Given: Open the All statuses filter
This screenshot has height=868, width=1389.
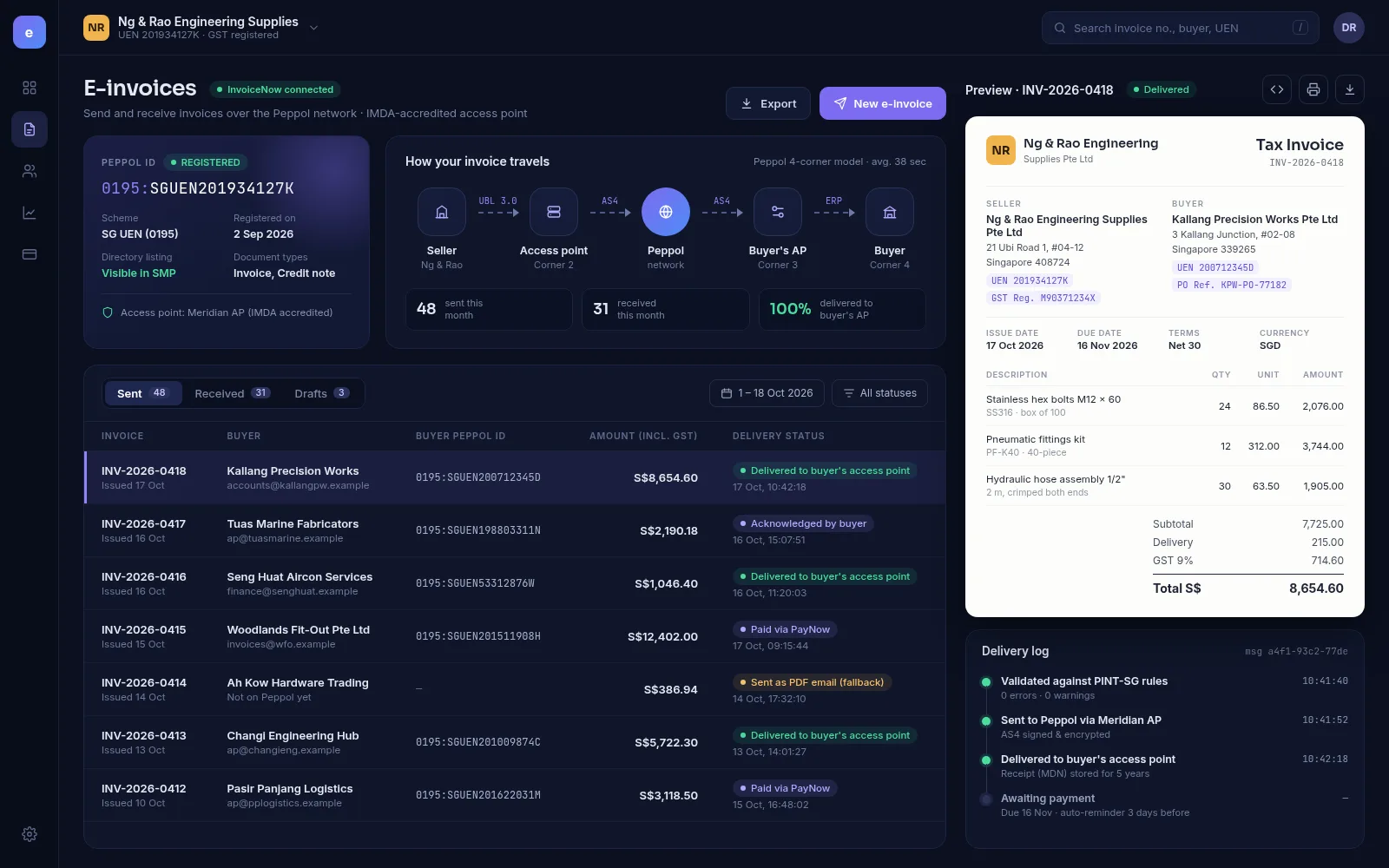Looking at the screenshot, I should click(x=879, y=393).
